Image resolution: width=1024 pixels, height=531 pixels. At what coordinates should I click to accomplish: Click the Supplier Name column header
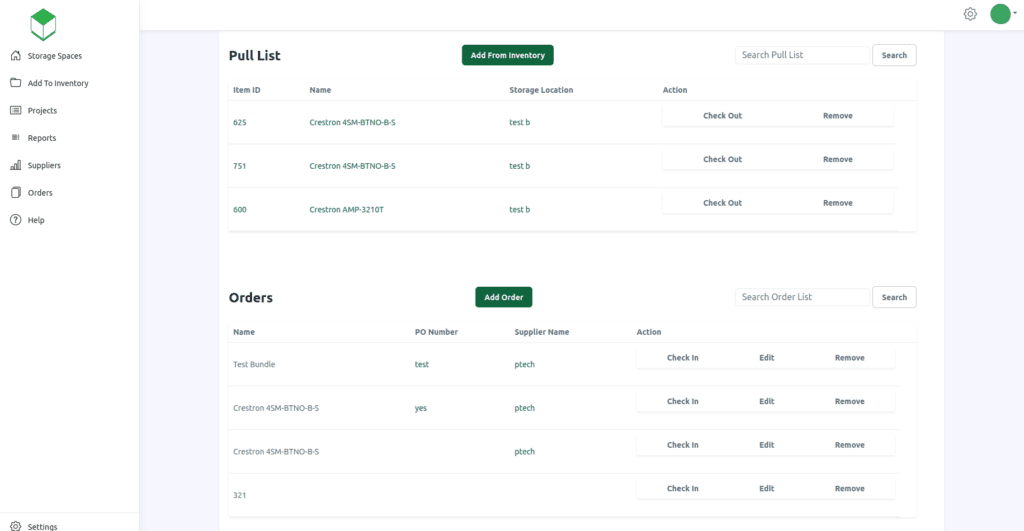pos(542,332)
